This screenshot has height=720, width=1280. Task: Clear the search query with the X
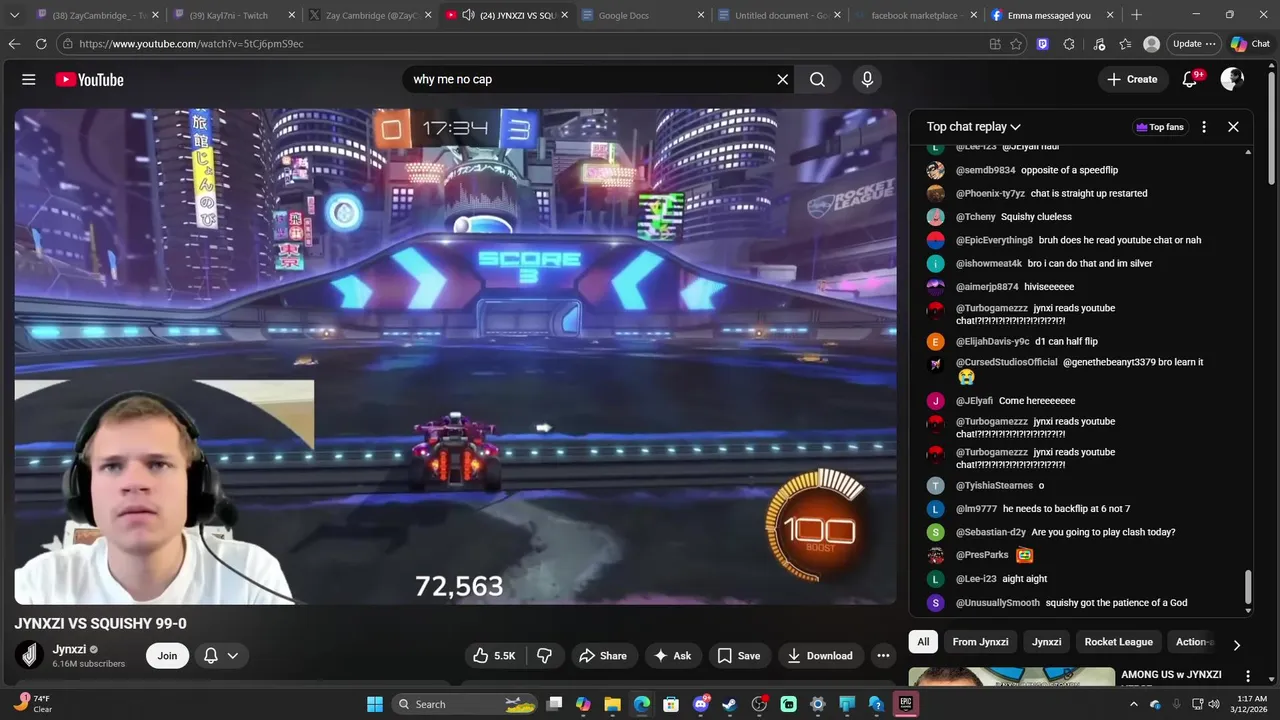(783, 79)
